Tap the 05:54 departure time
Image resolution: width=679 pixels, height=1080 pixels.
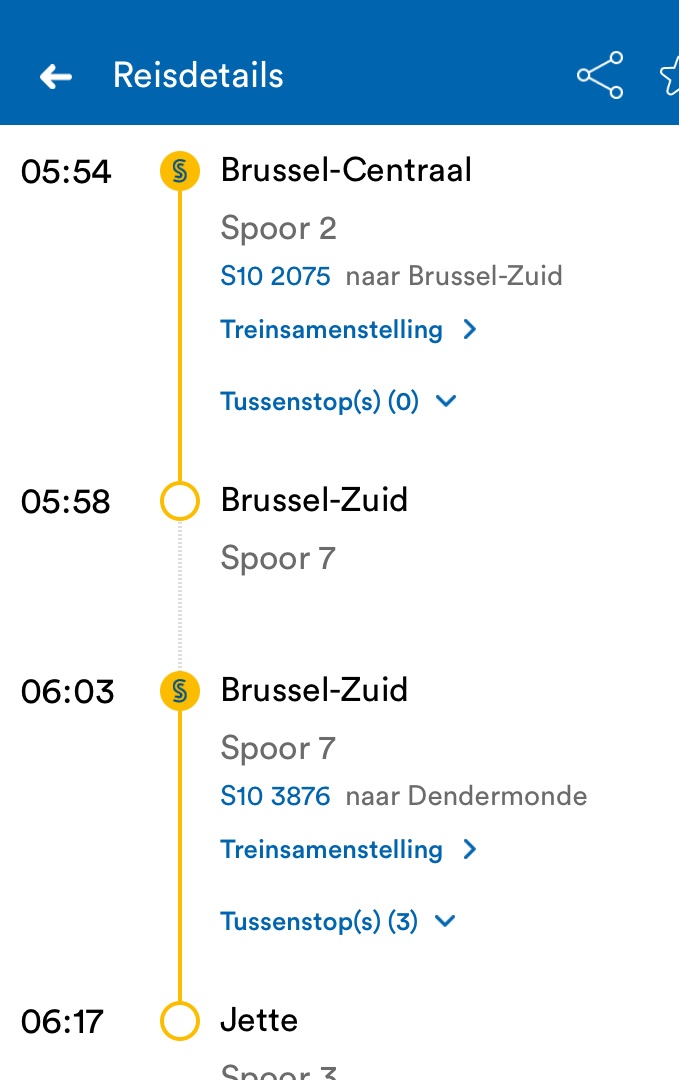(66, 172)
